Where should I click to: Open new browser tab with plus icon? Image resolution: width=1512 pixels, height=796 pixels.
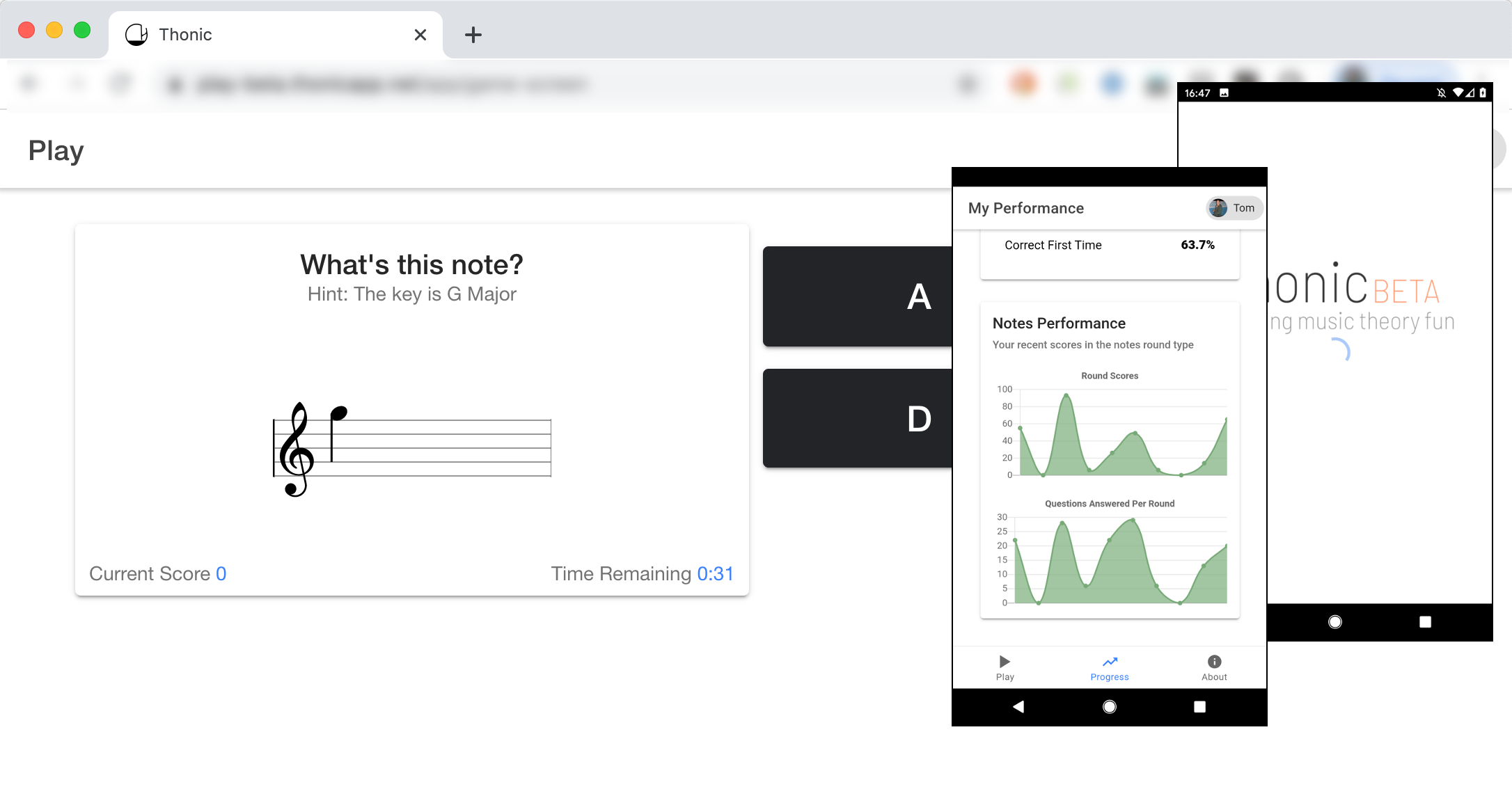coord(473,35)
